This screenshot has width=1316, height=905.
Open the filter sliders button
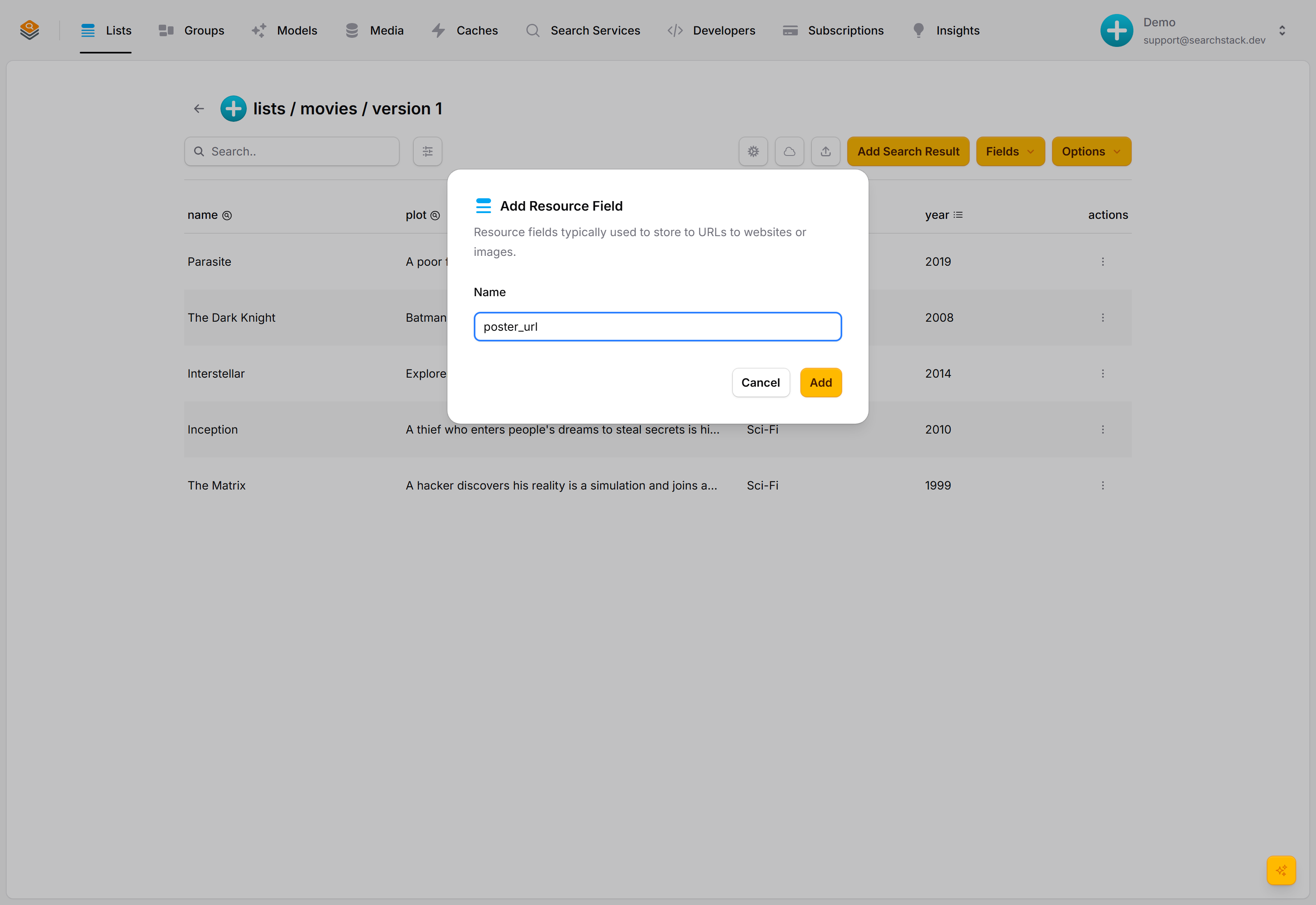pos(427,151)
